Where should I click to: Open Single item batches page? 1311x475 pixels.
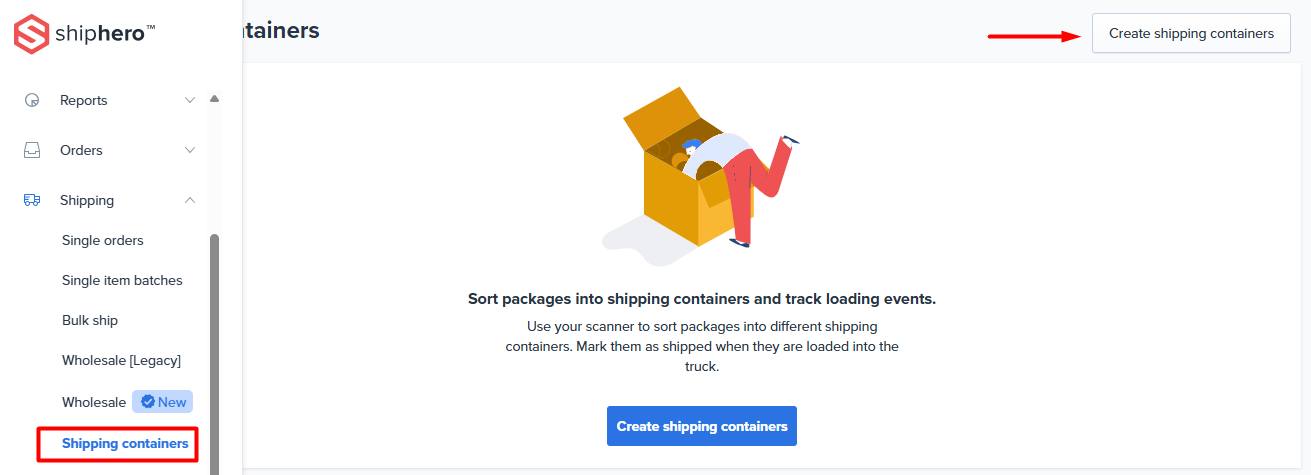(x=122, y=280)
